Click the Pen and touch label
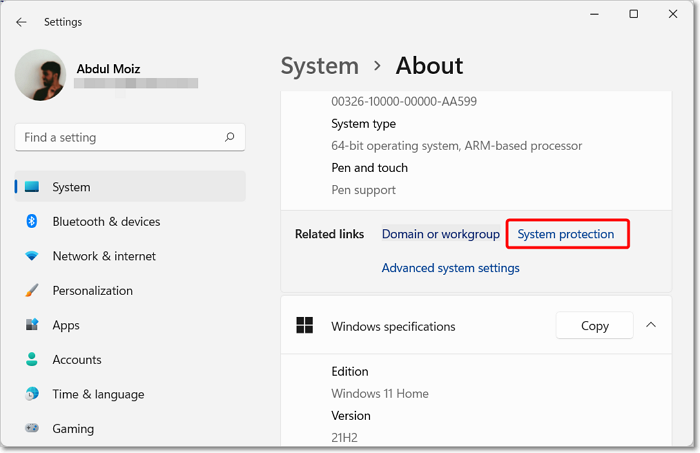Viewport: 700px width, 453px height. coord(369,168)
